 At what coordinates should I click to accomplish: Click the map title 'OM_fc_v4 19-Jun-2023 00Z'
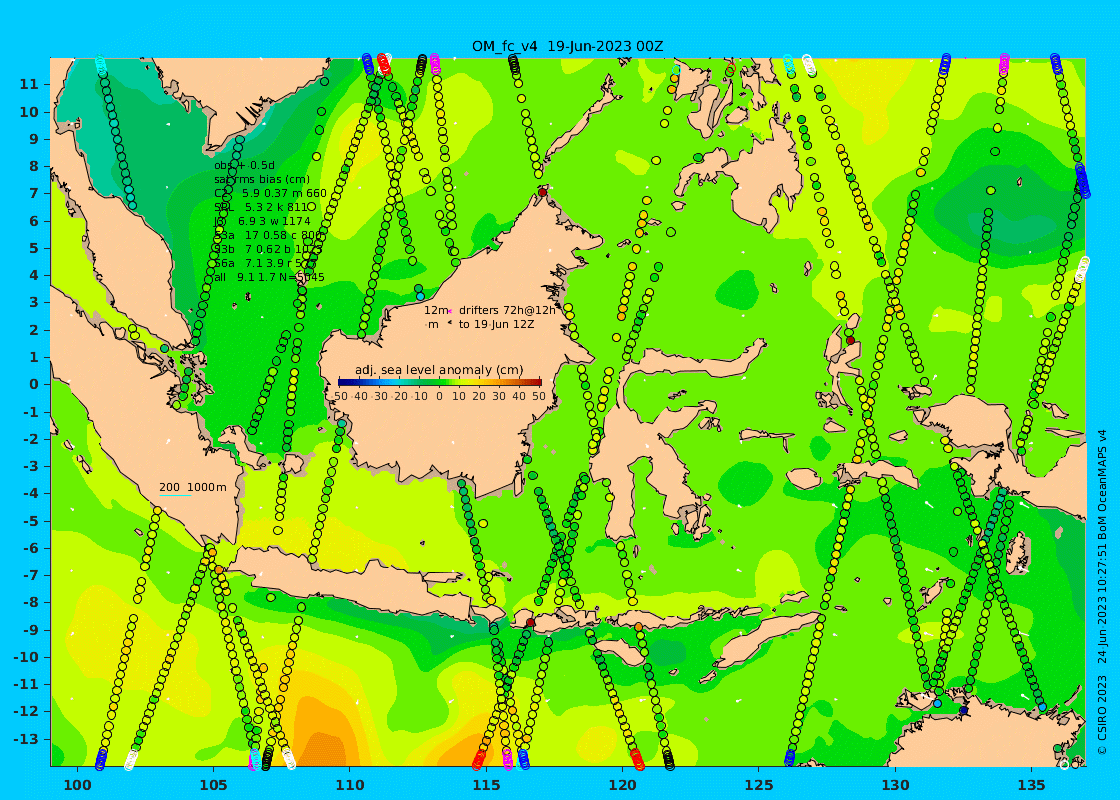tap(567, 46)
